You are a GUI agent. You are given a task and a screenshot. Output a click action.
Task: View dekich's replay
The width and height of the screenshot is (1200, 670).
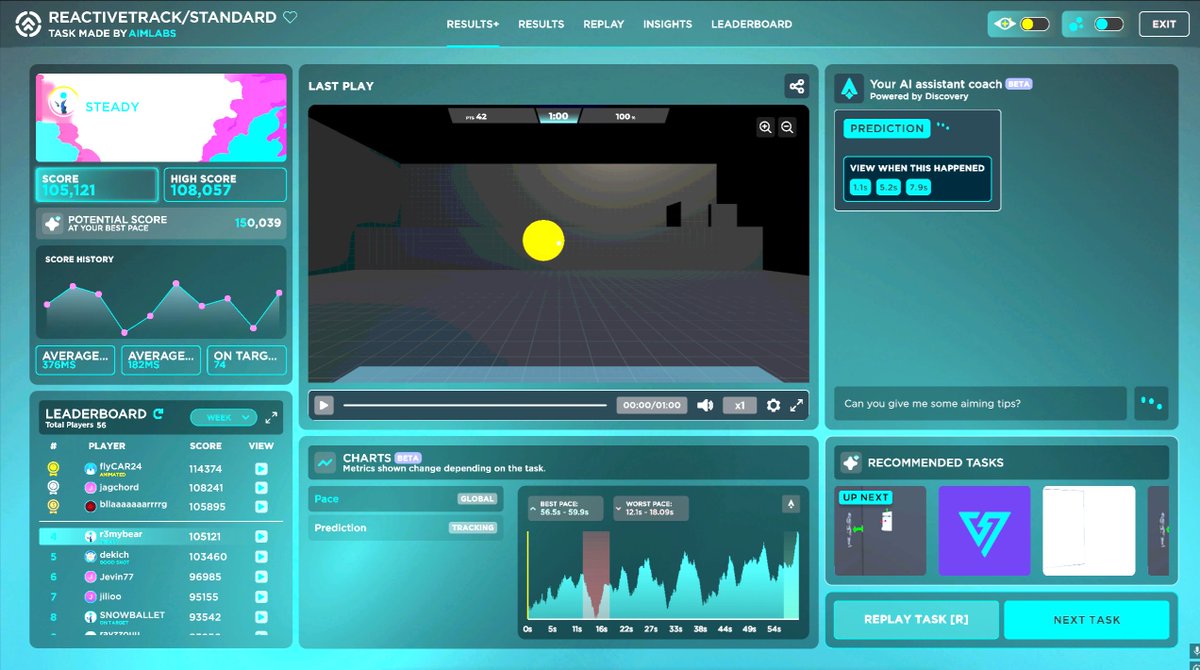(x=261, y=557)
